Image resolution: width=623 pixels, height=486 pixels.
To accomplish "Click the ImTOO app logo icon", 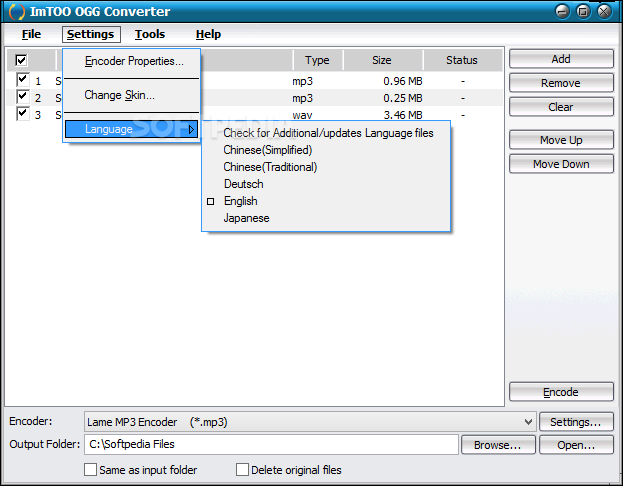I will pyautogui.click(x=17, y=12).
